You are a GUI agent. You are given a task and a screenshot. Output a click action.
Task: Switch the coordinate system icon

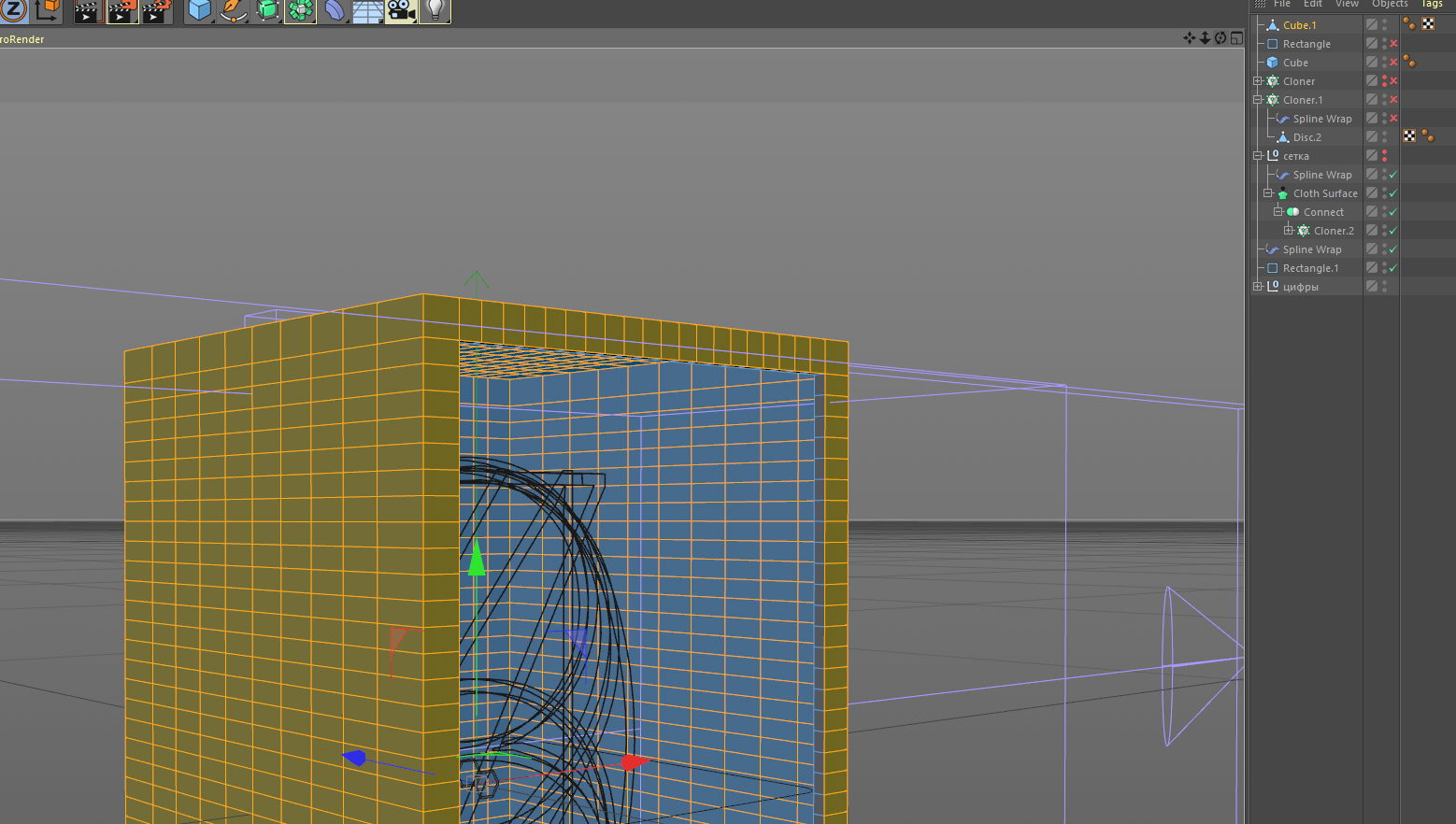47,10
